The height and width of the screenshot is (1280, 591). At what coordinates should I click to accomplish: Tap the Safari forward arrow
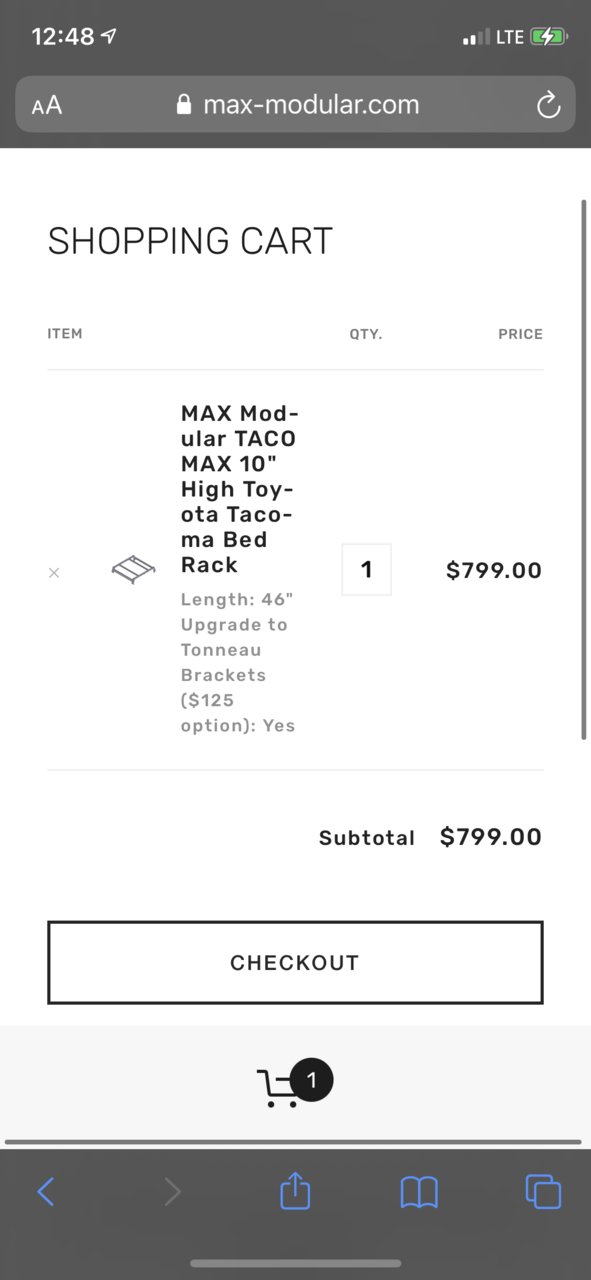click(172, 1191)
